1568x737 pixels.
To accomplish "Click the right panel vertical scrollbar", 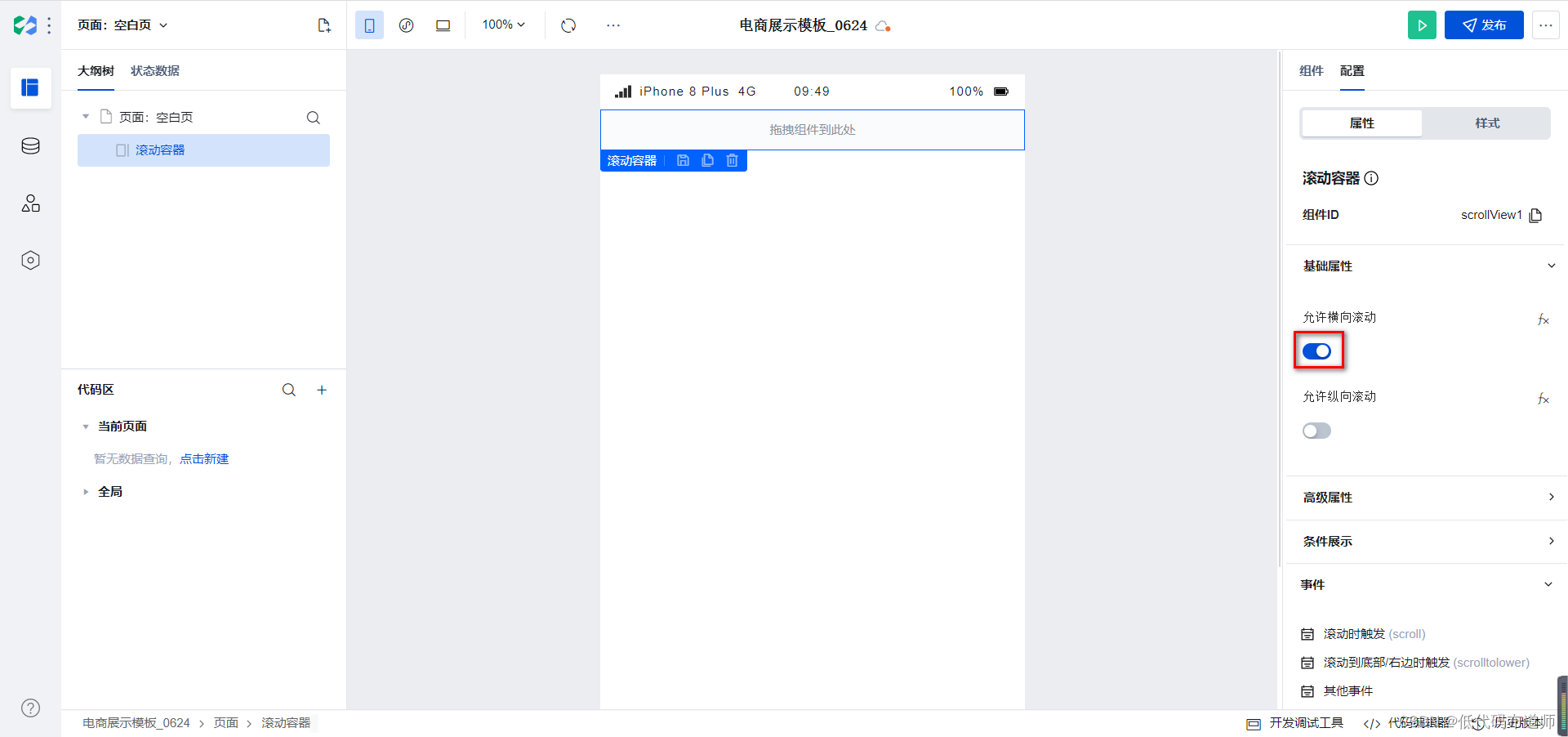I will coord(1280,309).
